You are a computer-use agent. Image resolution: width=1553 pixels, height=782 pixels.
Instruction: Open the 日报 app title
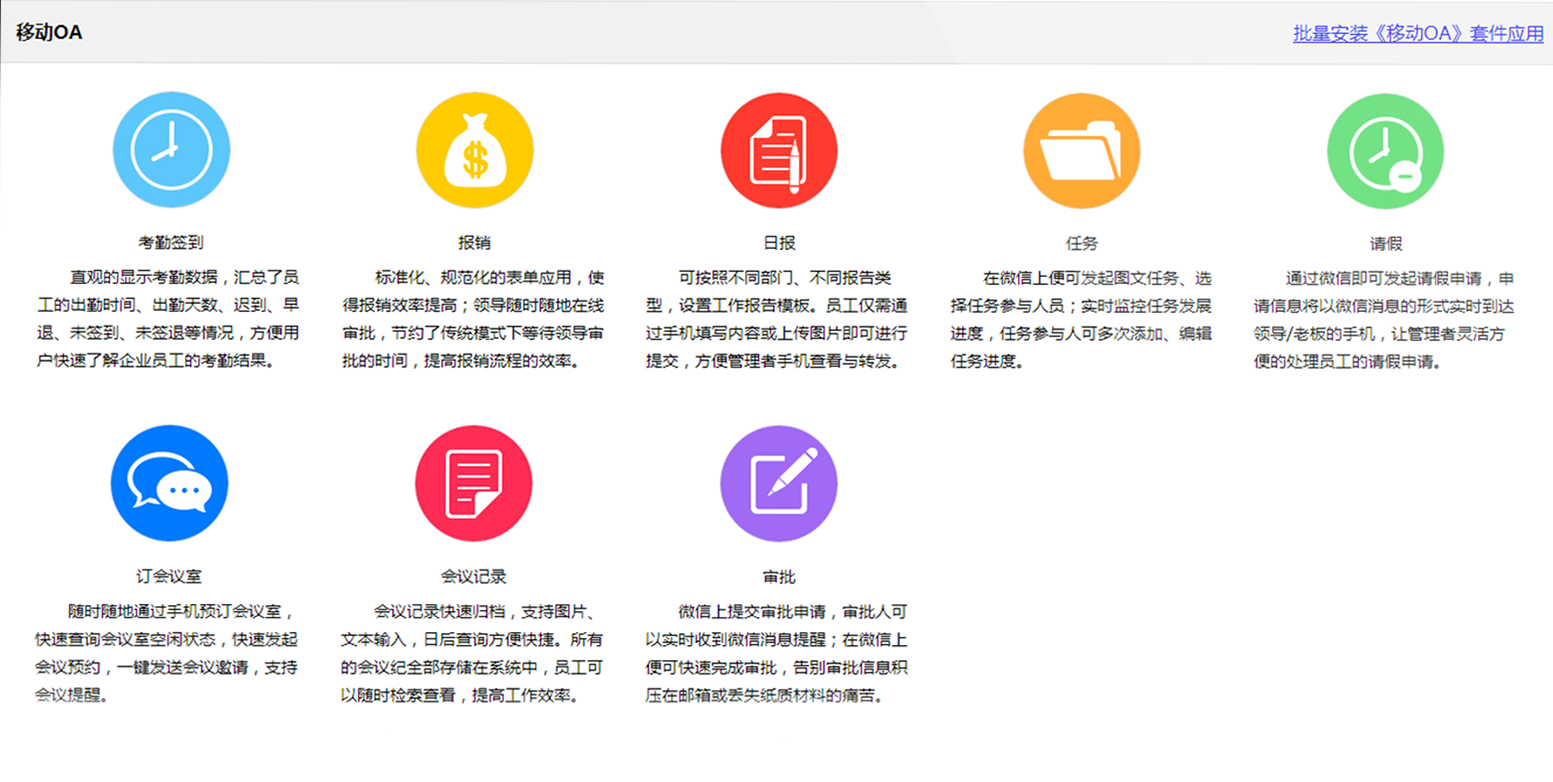click(x=779, y=243)
